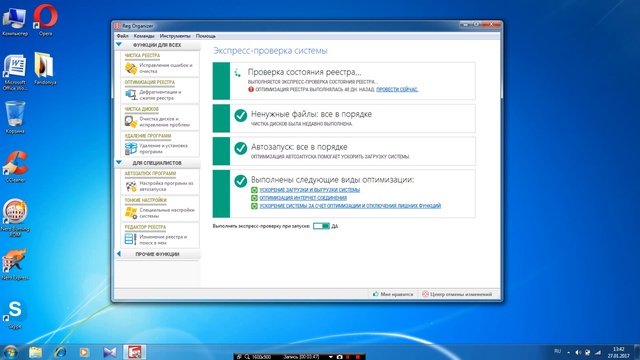Select the Чистка дисков heading
Image resolution: width=640 pixels, height=360 pixels.
(x=141, y=109)
